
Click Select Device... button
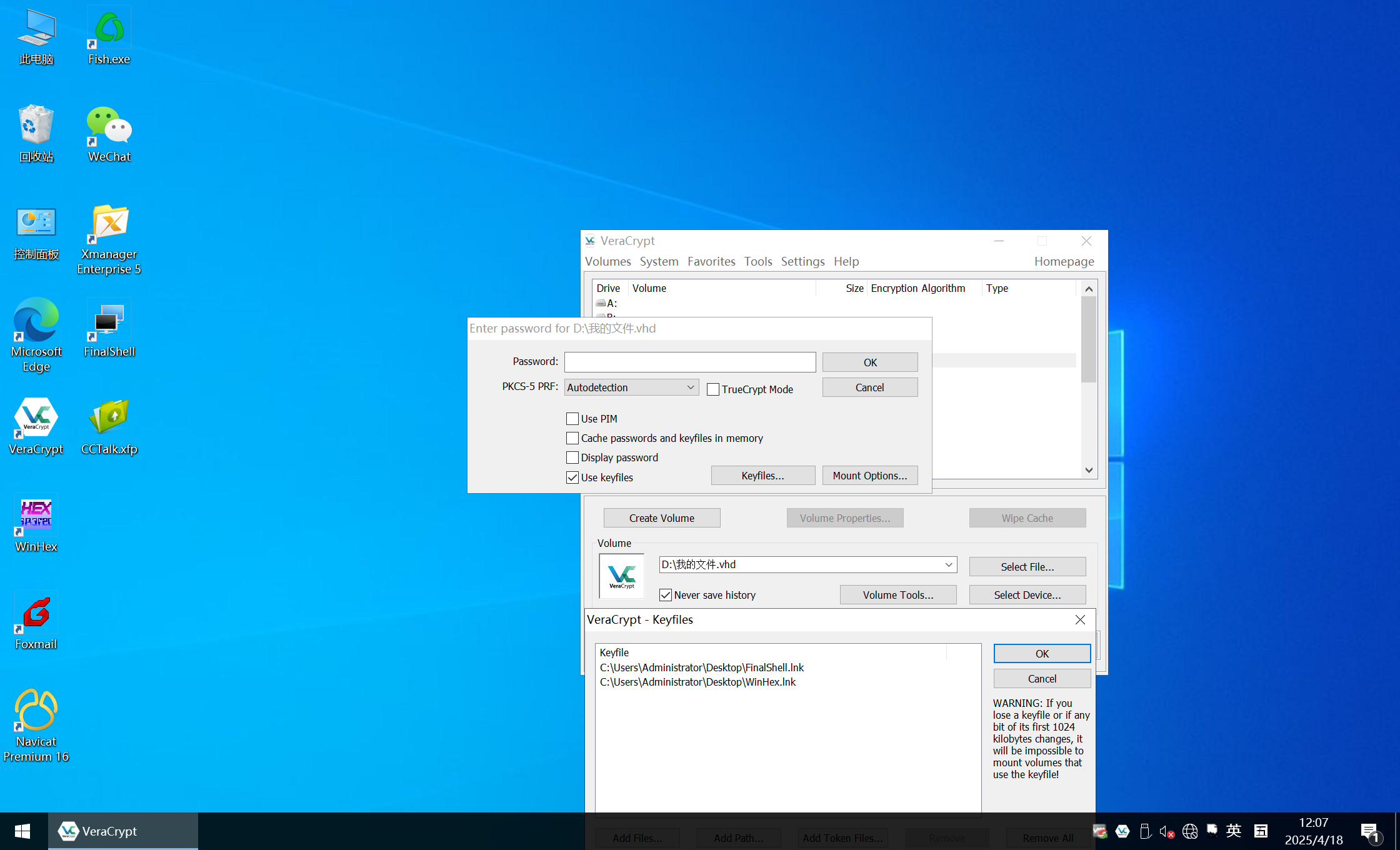coord(1027,595)
